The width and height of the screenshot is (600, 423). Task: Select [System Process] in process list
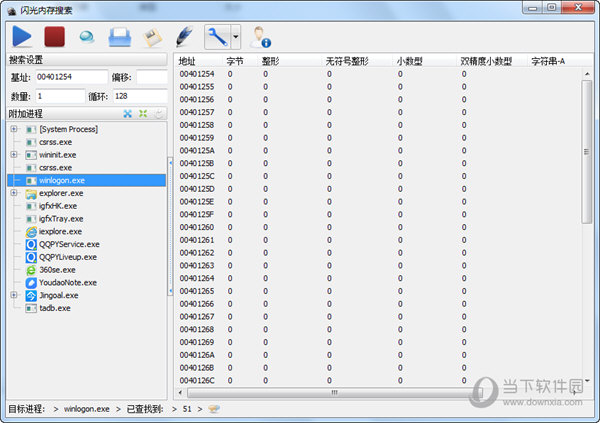point(68,129)
